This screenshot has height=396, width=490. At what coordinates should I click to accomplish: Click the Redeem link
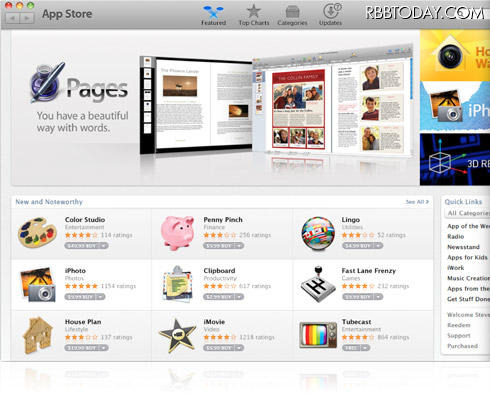point(459,325)
